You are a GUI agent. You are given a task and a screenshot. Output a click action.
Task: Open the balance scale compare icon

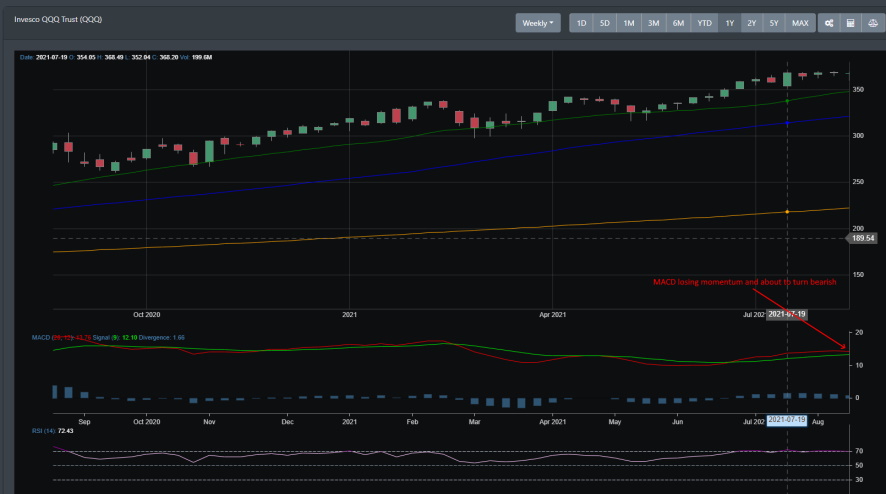(x=873, y=23)
